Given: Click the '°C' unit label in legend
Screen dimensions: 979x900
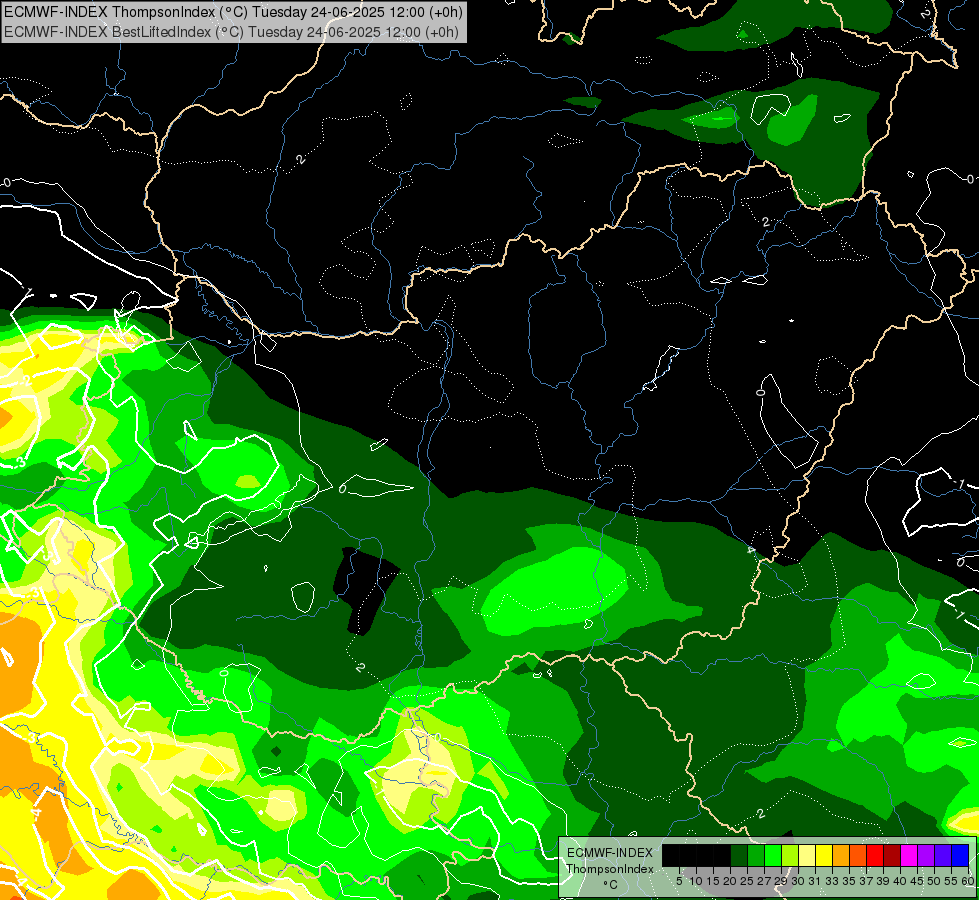Looking at the screenshot, I should (611, 884).
